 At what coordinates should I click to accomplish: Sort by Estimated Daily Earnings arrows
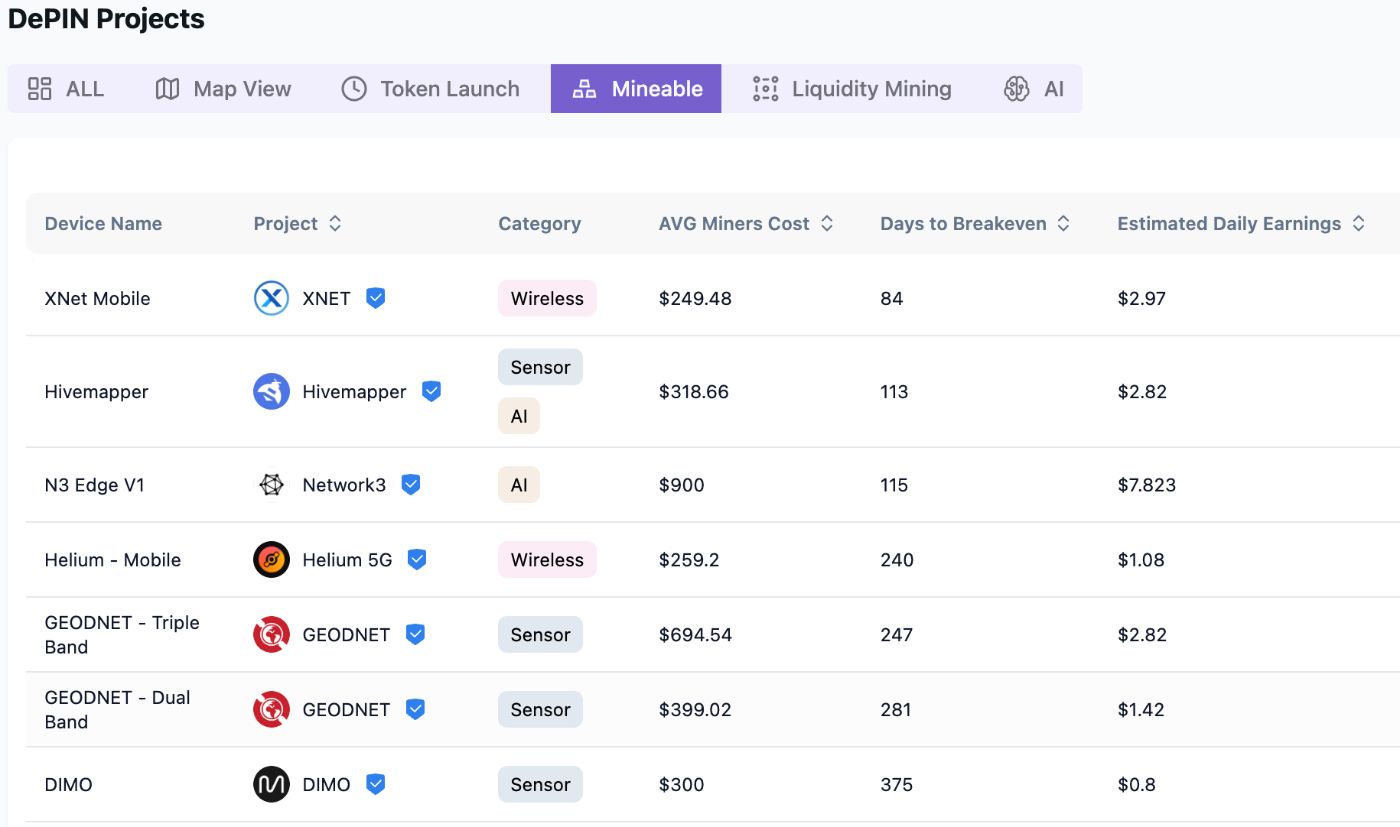1358,224
